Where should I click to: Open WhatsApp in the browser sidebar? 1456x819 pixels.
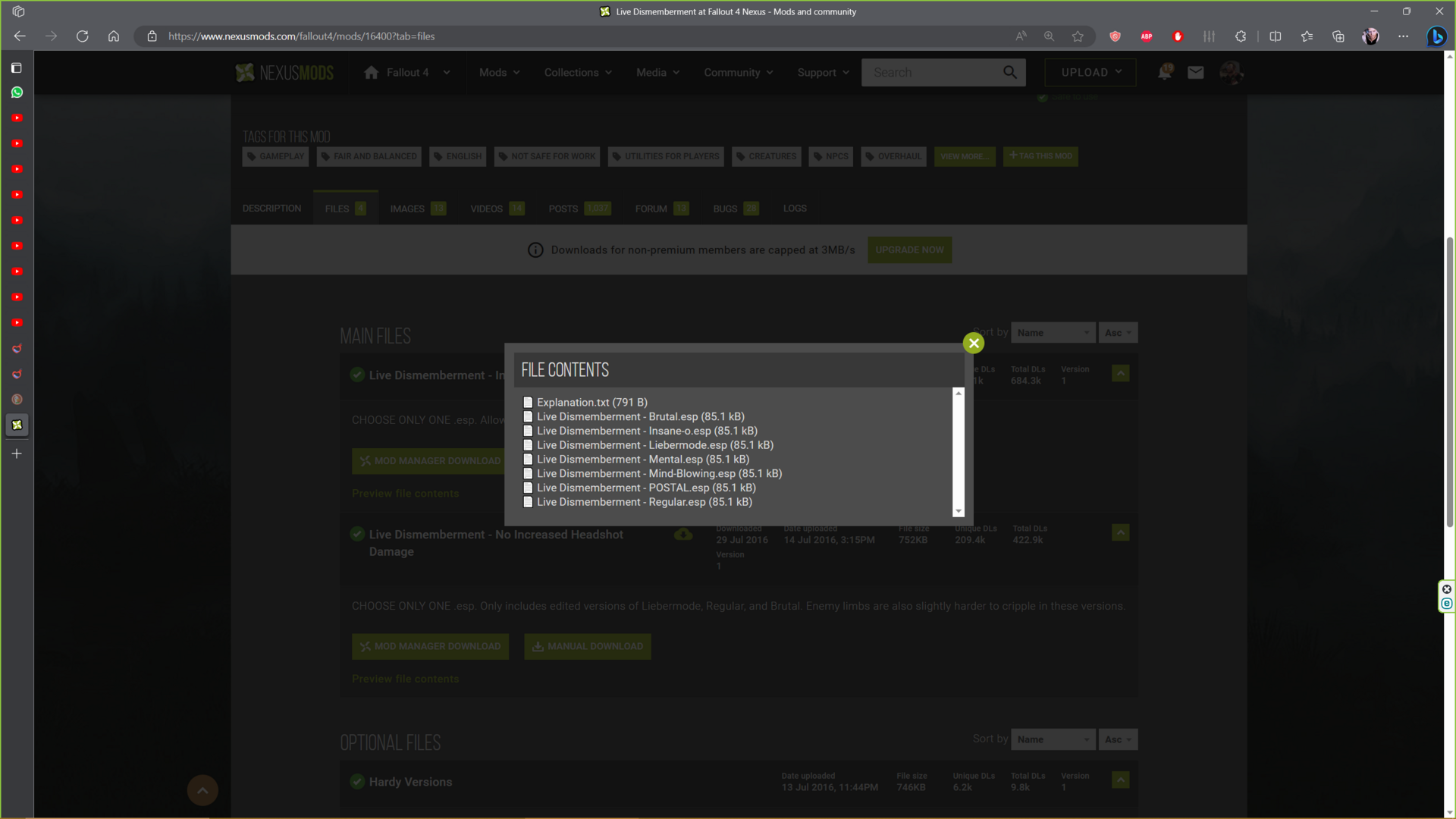[17, 93]
